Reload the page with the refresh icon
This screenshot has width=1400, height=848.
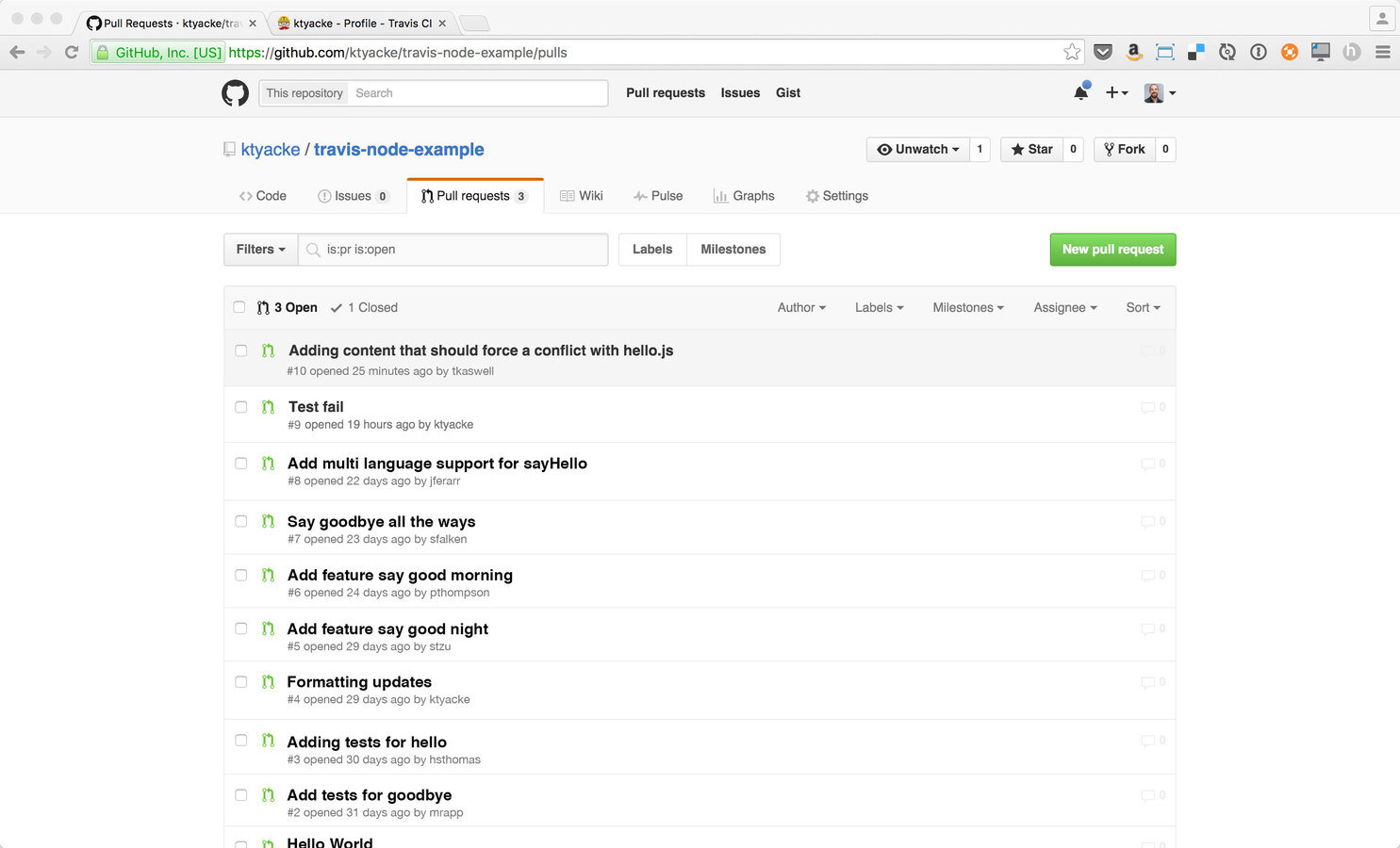click(72, 52)
